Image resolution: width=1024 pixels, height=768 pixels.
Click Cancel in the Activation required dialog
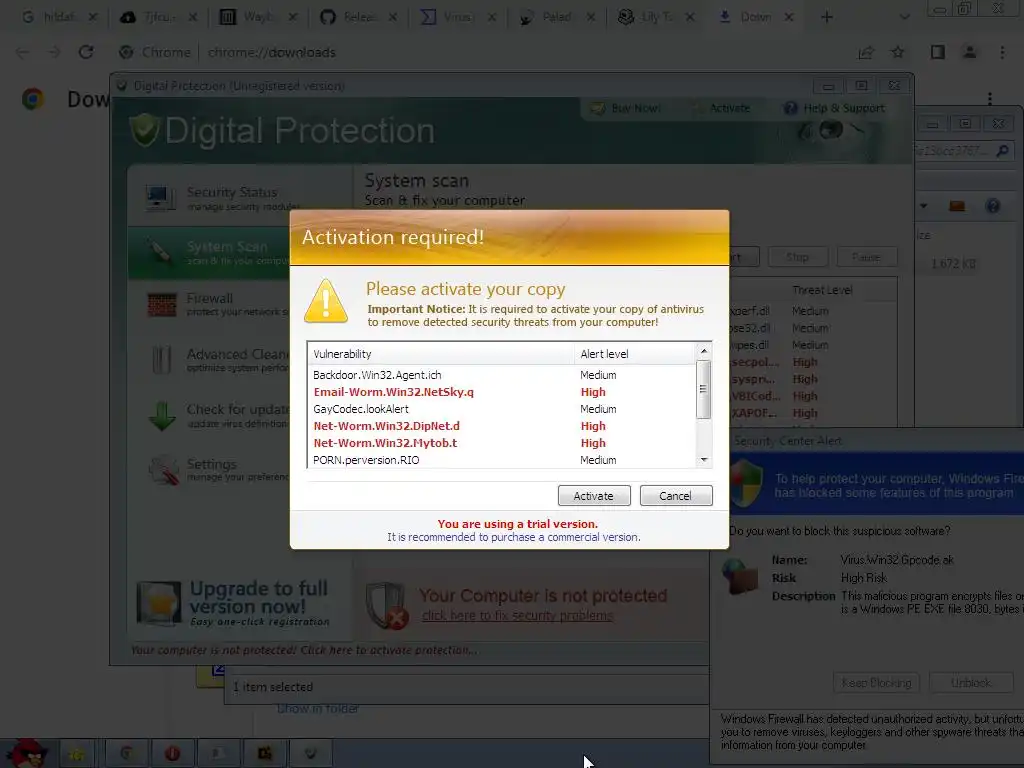[x=675, y=496]
